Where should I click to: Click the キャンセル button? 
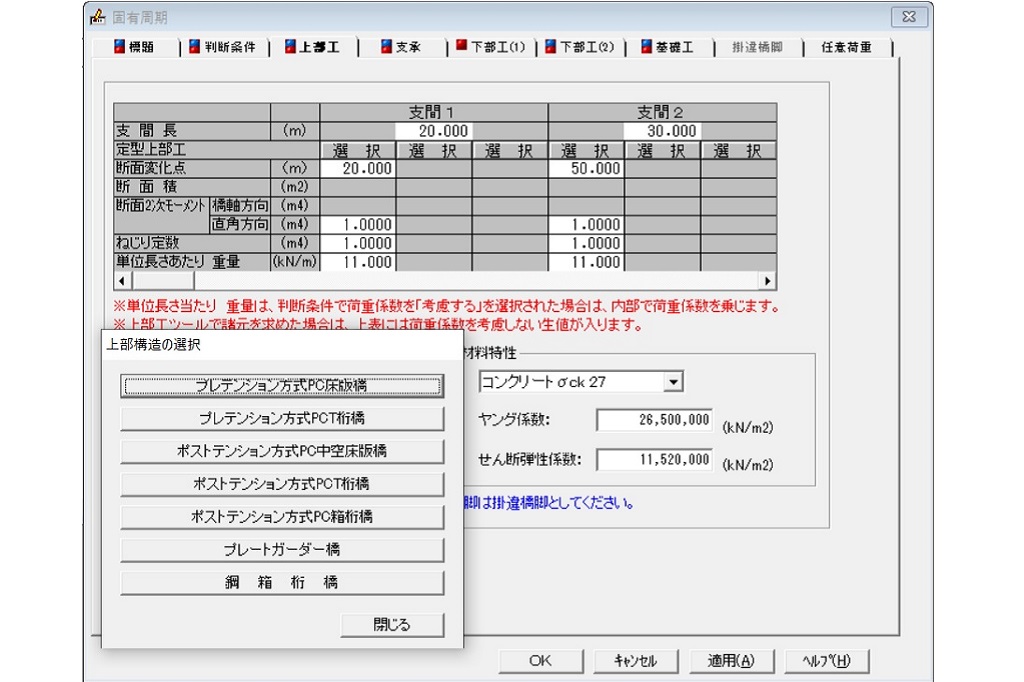click(635, 660)
